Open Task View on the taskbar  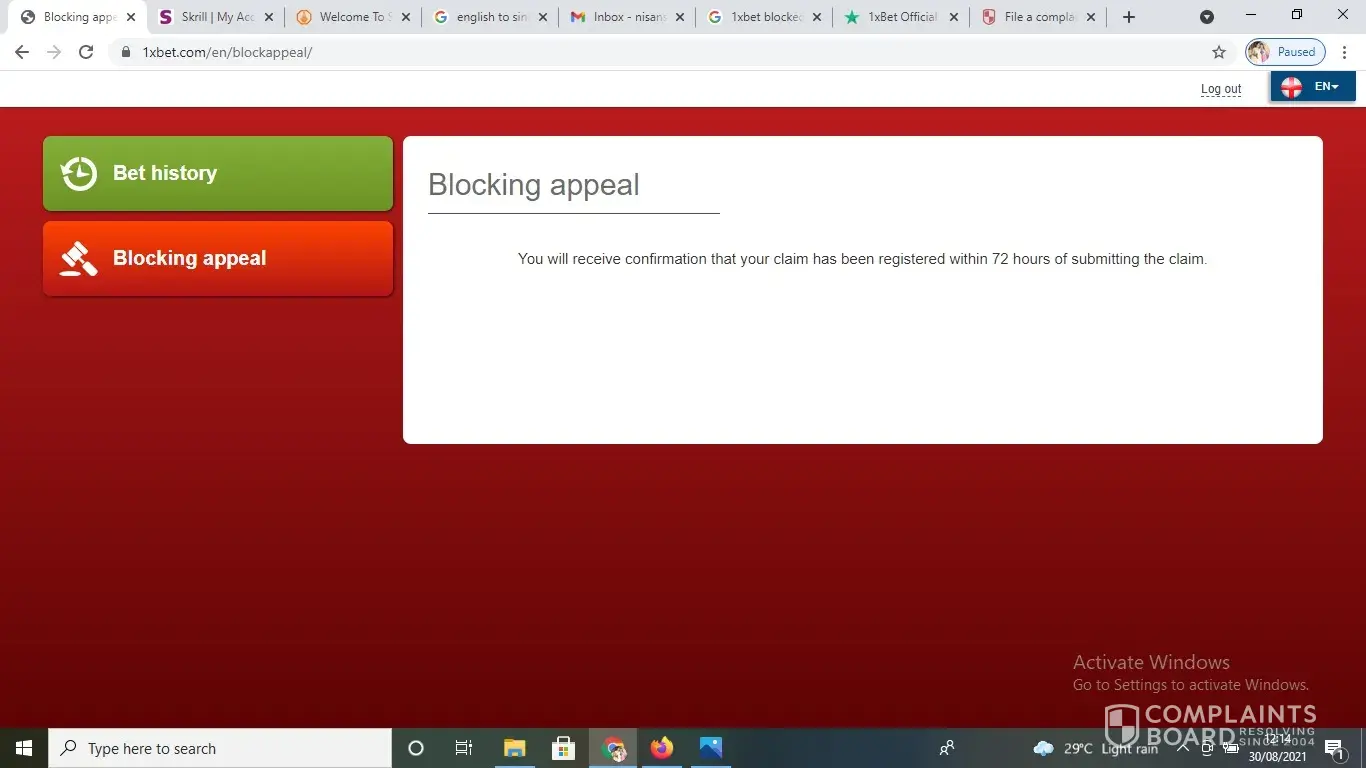click(x=464, y=748)
